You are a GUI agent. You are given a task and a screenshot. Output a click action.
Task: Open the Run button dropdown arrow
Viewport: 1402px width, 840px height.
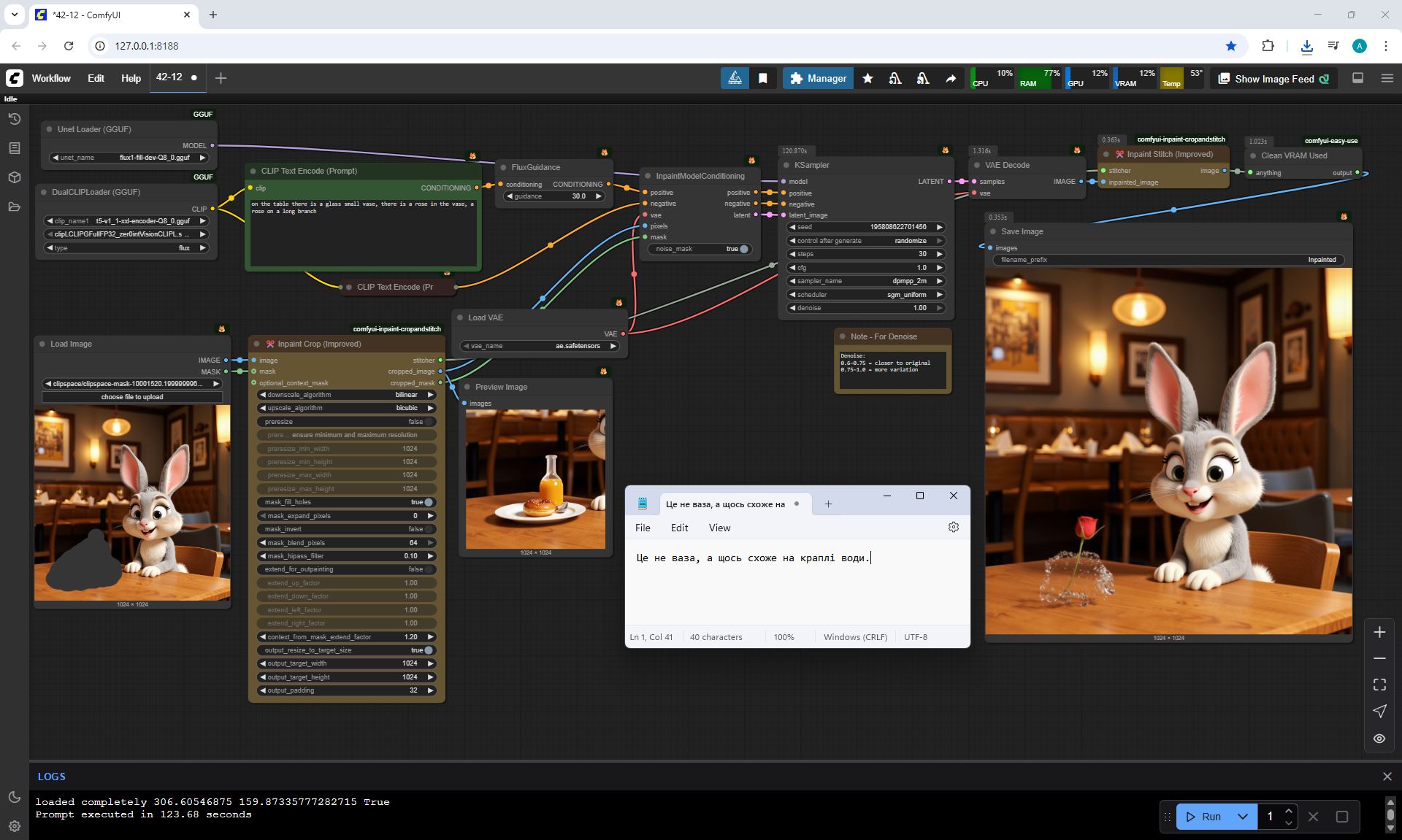pos(1243,817)
